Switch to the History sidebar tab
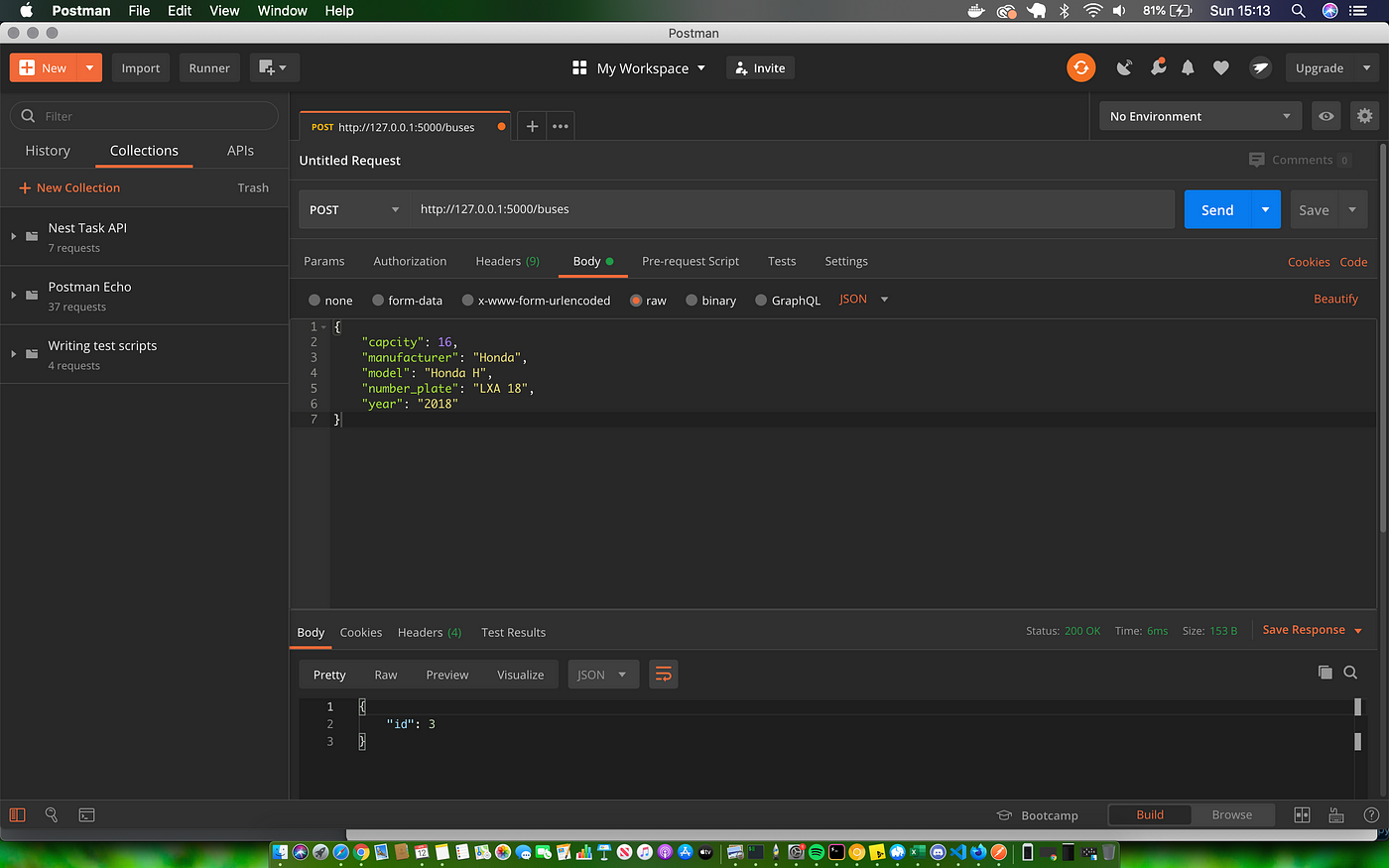This screenshot has width=1389, height=868. (x=48, y=151)
